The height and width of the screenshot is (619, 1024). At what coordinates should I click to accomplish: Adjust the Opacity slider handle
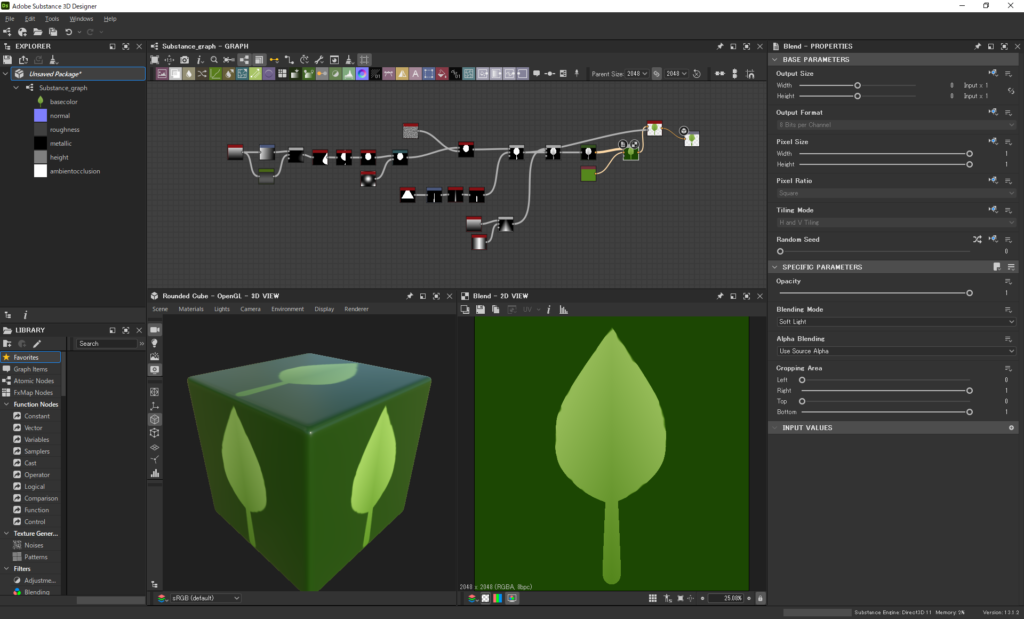[x=969, y=293]
